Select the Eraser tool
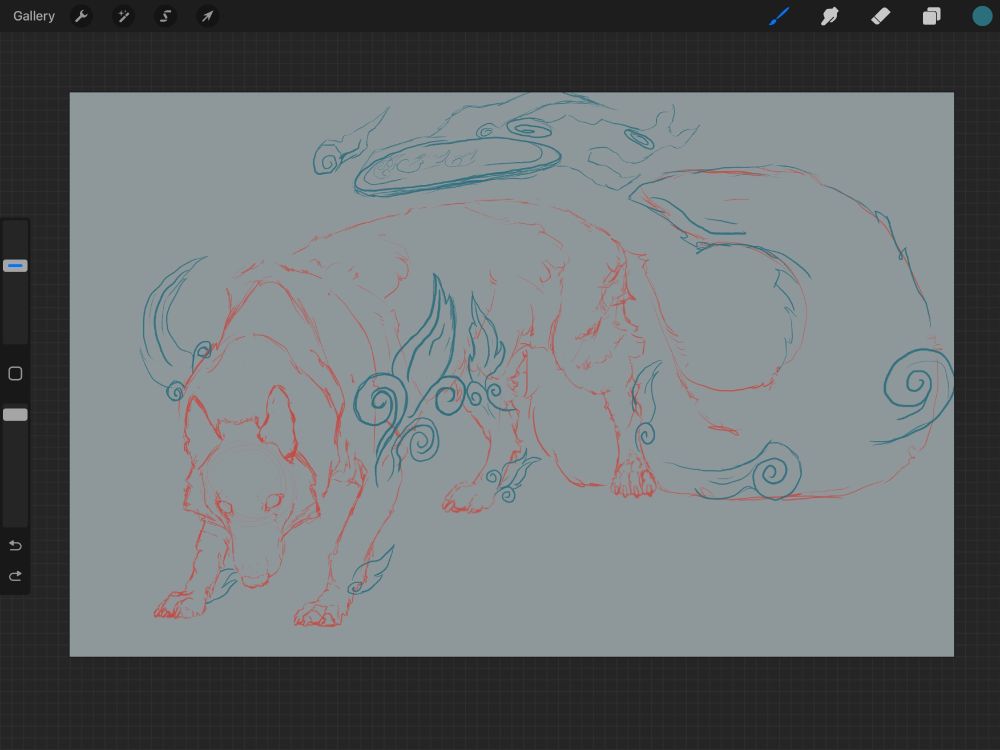The height and width of the screenshot is (750, 1000). click(880, 16)
